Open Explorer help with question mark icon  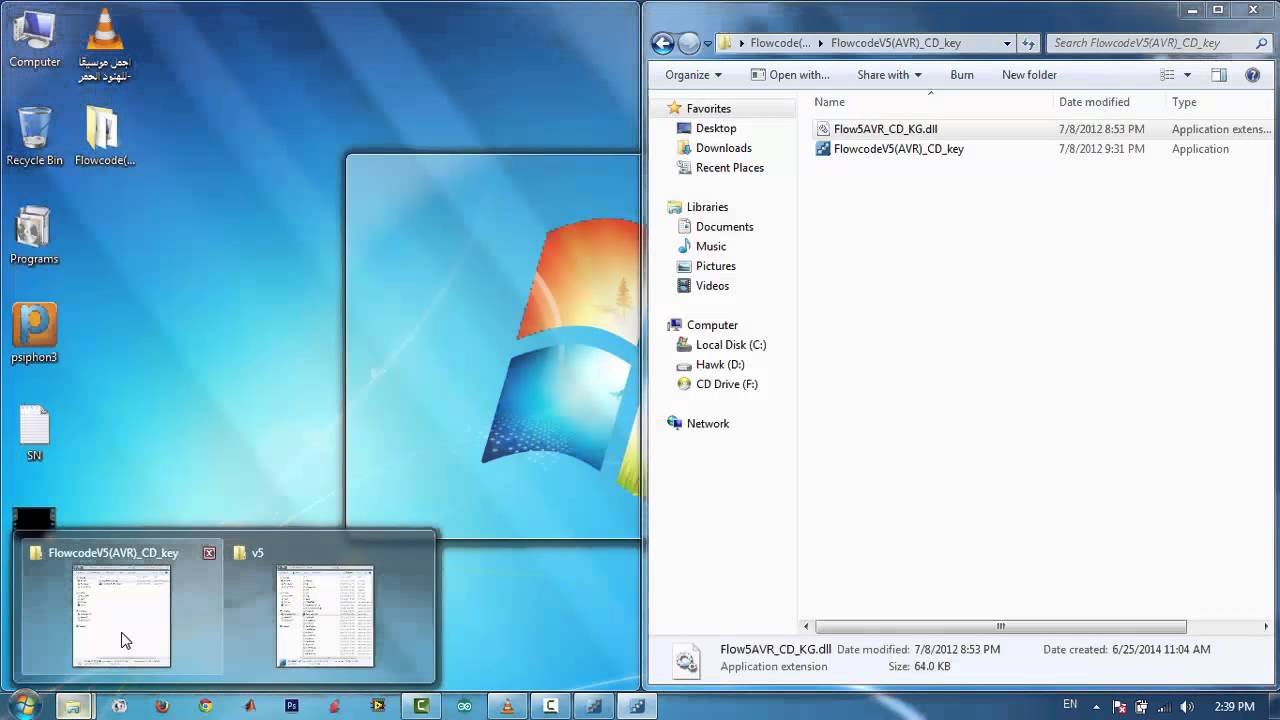1252,75
